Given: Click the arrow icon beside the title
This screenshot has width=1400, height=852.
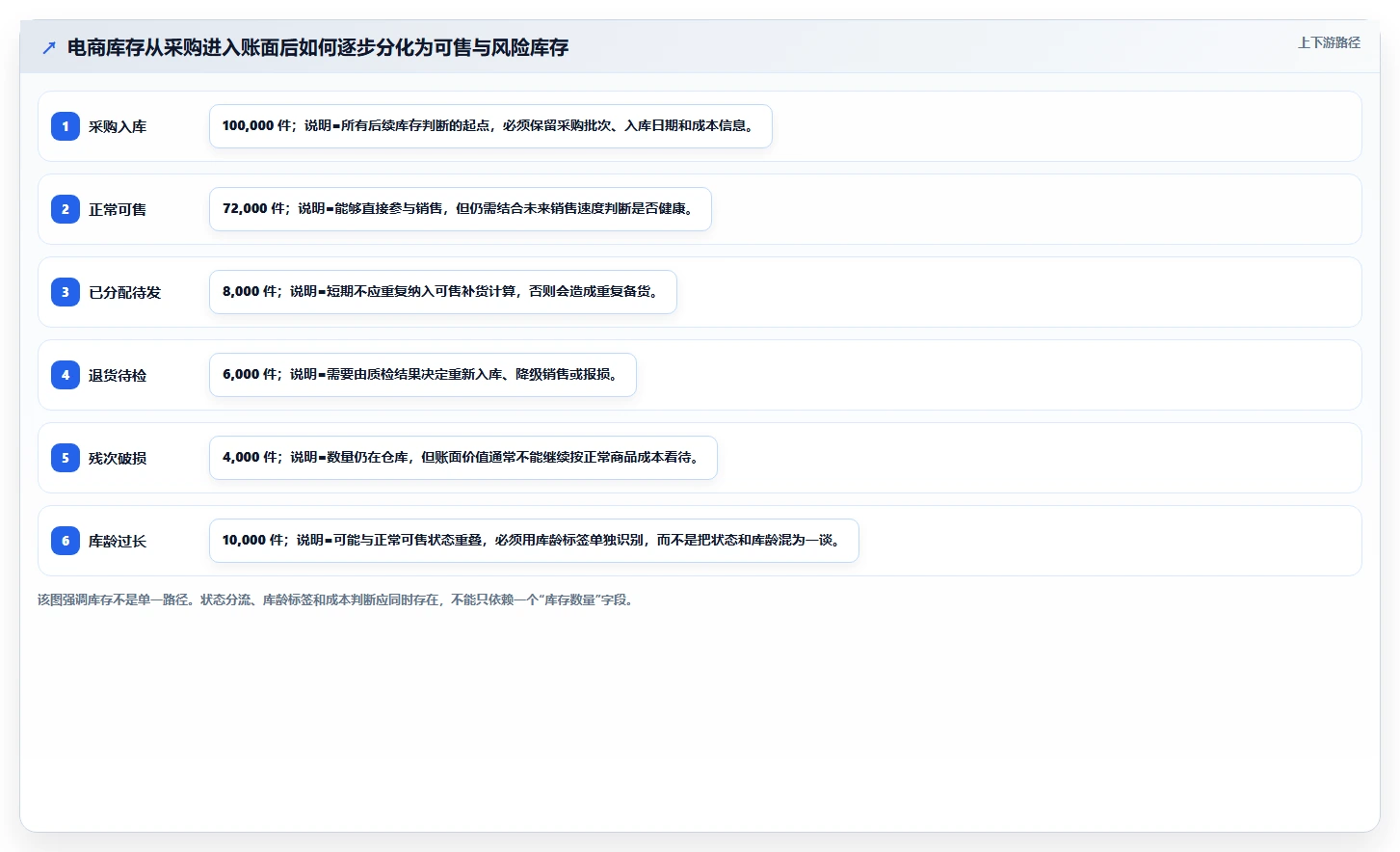Looking at the screenshot, I should [x=49, y=47].
